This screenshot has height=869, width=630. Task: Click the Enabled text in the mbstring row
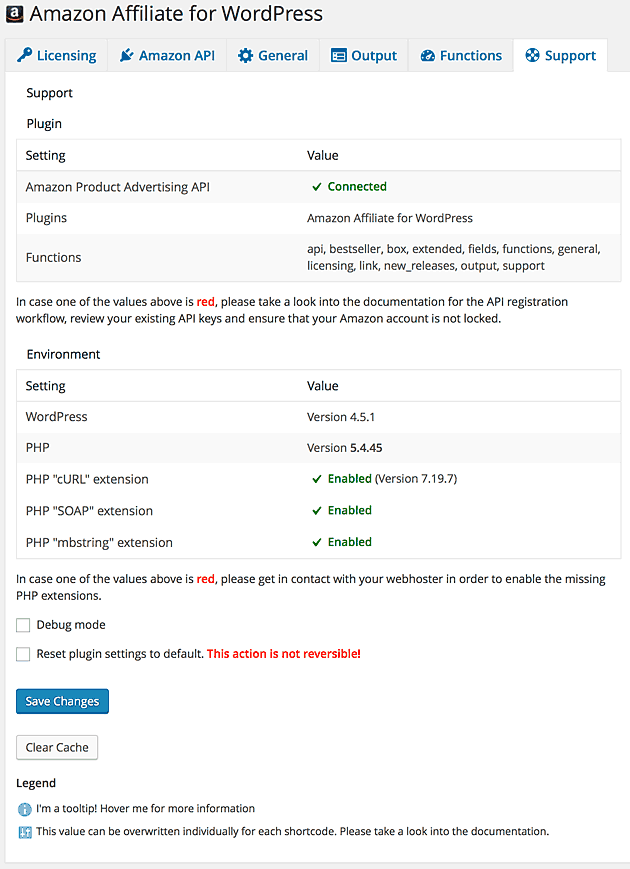coord(350,542)
